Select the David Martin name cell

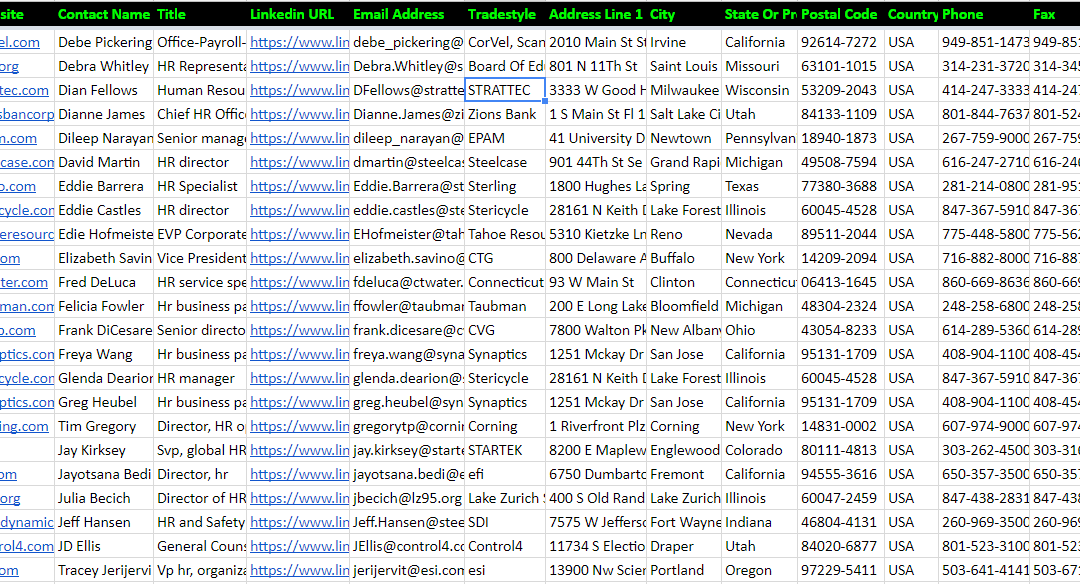click(104, 163)
